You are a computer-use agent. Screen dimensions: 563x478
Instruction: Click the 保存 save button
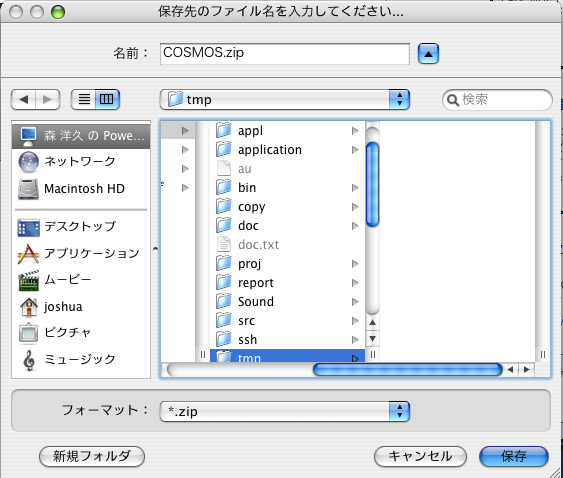[514, 456]
